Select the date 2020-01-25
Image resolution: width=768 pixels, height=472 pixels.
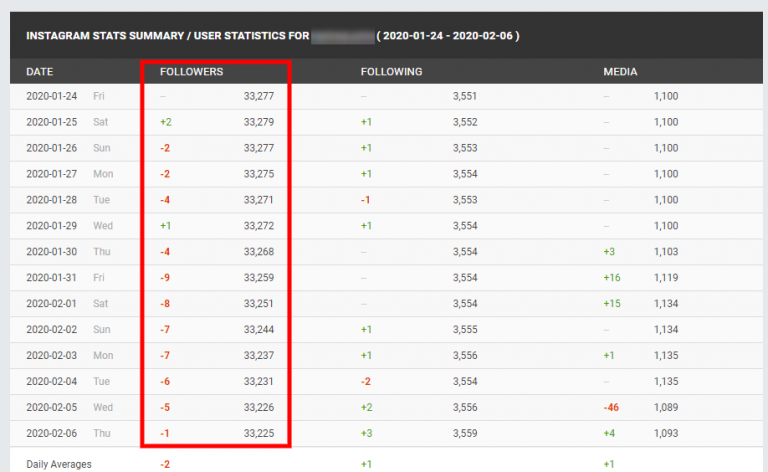point(51,122)
